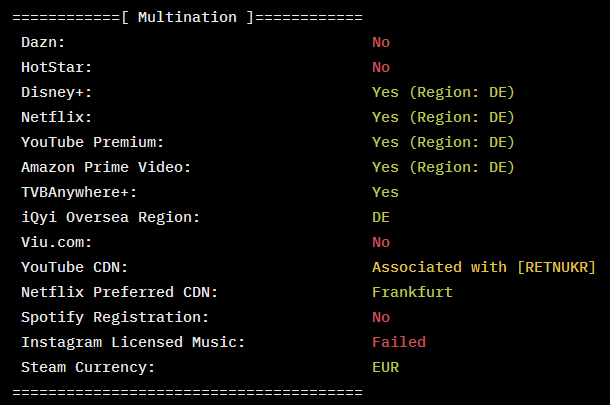This screenshot has height=405, width=610.
Task: Click the Amazon Prime Video label
Action: (x=106, y=167)
